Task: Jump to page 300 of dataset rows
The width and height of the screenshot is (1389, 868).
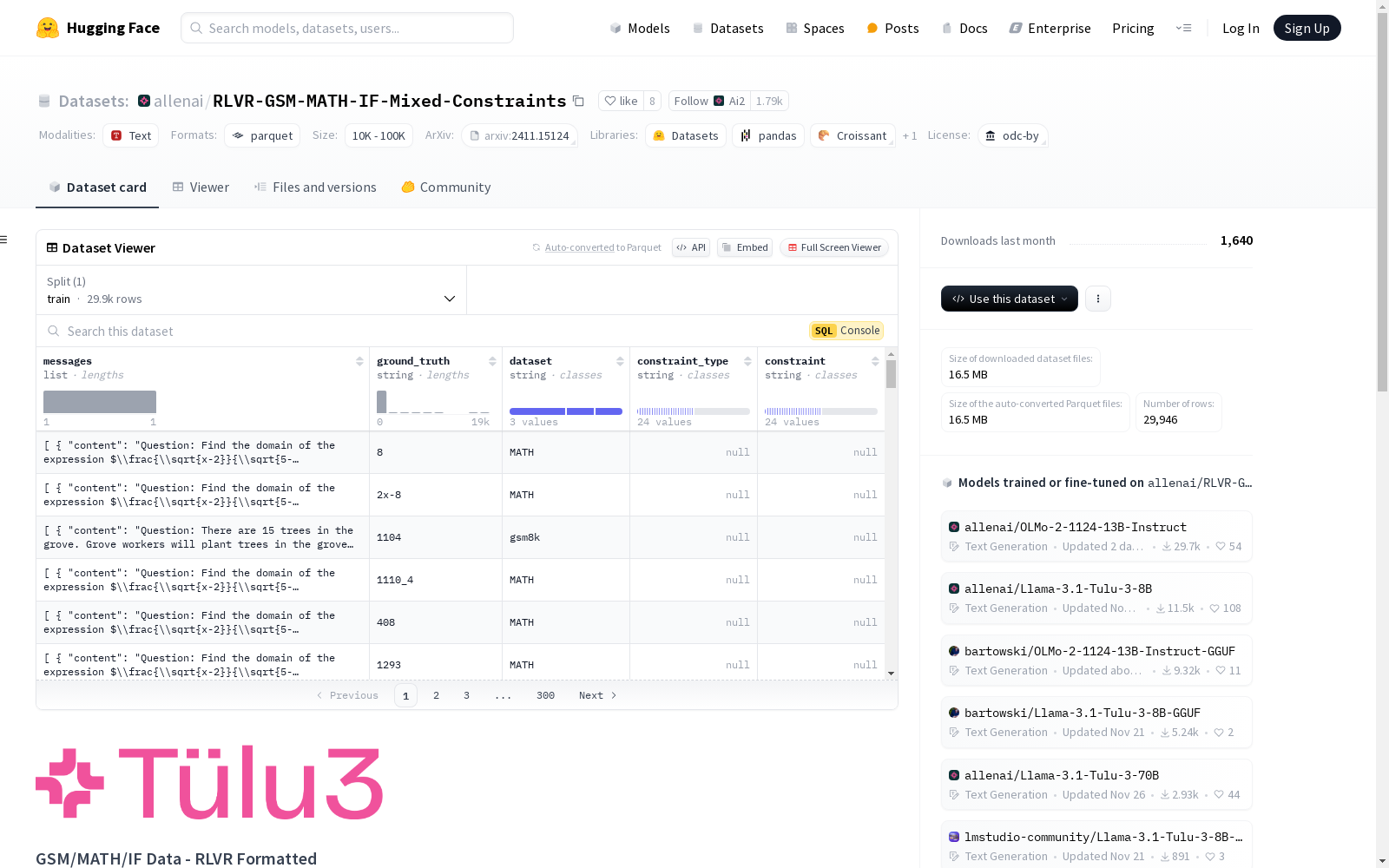Action: [x=545, y=695]
